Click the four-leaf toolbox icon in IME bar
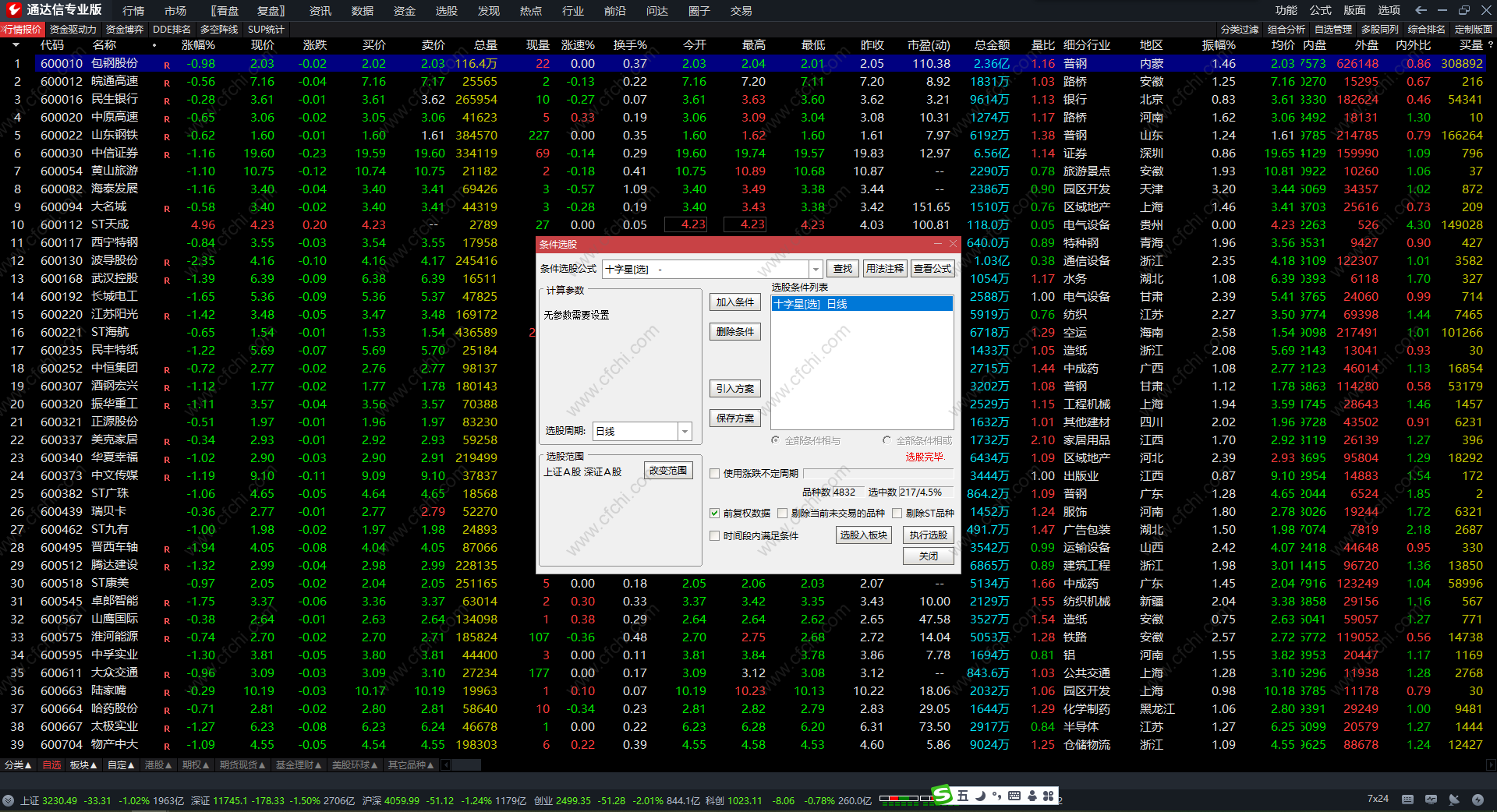Screen dimensions: 1497x812 tap(1049, 796)
